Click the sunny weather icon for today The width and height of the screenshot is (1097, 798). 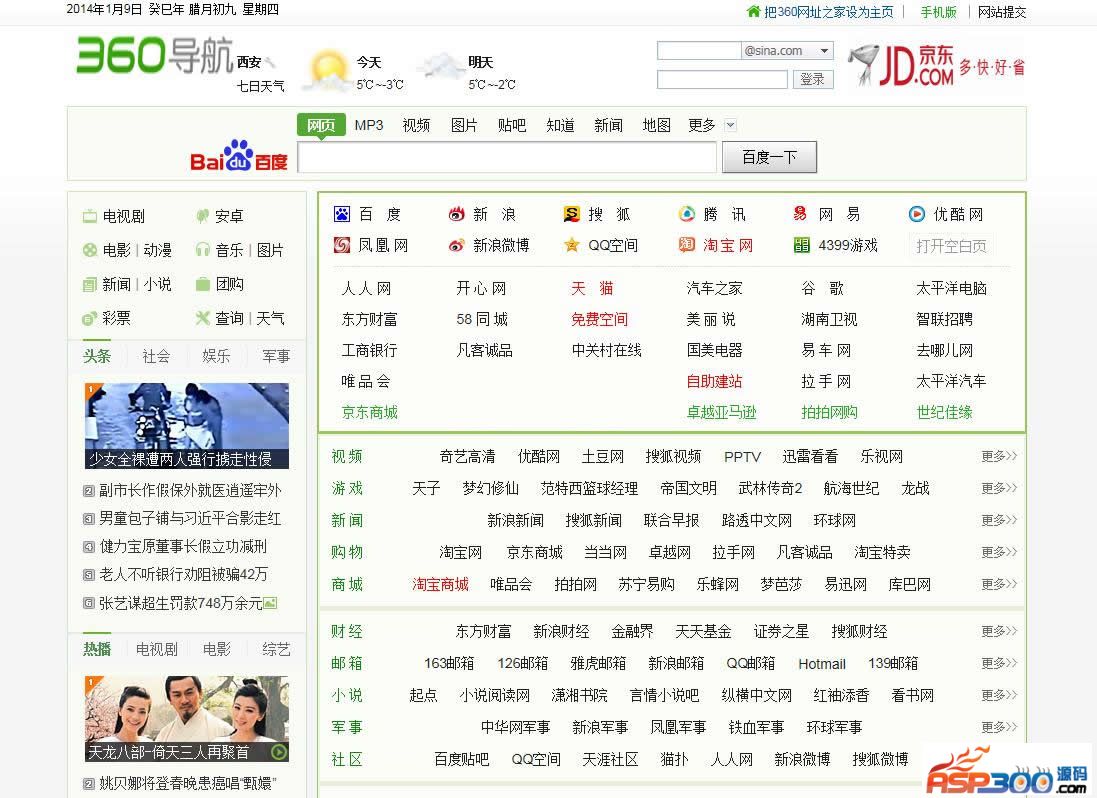click(x=327, y=70)
